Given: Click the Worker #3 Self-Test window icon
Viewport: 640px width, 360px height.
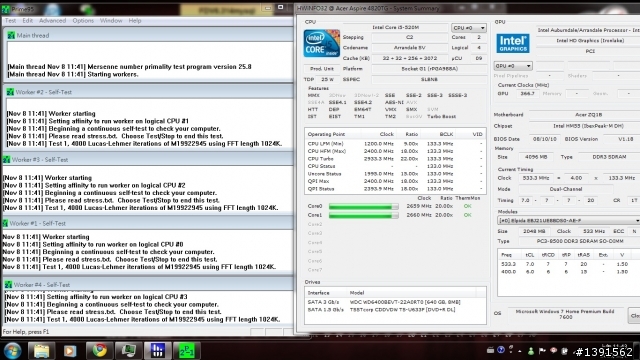Looking at the screenshot, I should 7,160.
